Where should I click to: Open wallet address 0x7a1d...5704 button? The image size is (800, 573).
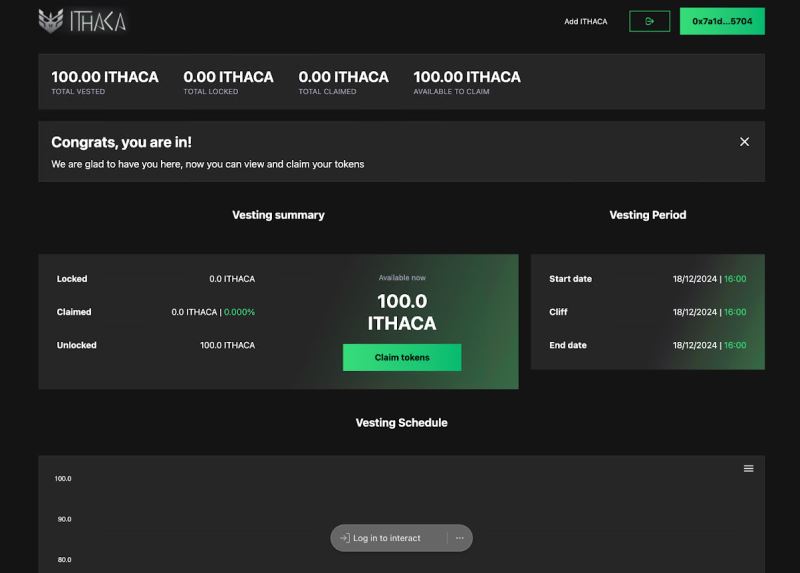(722, 21)
